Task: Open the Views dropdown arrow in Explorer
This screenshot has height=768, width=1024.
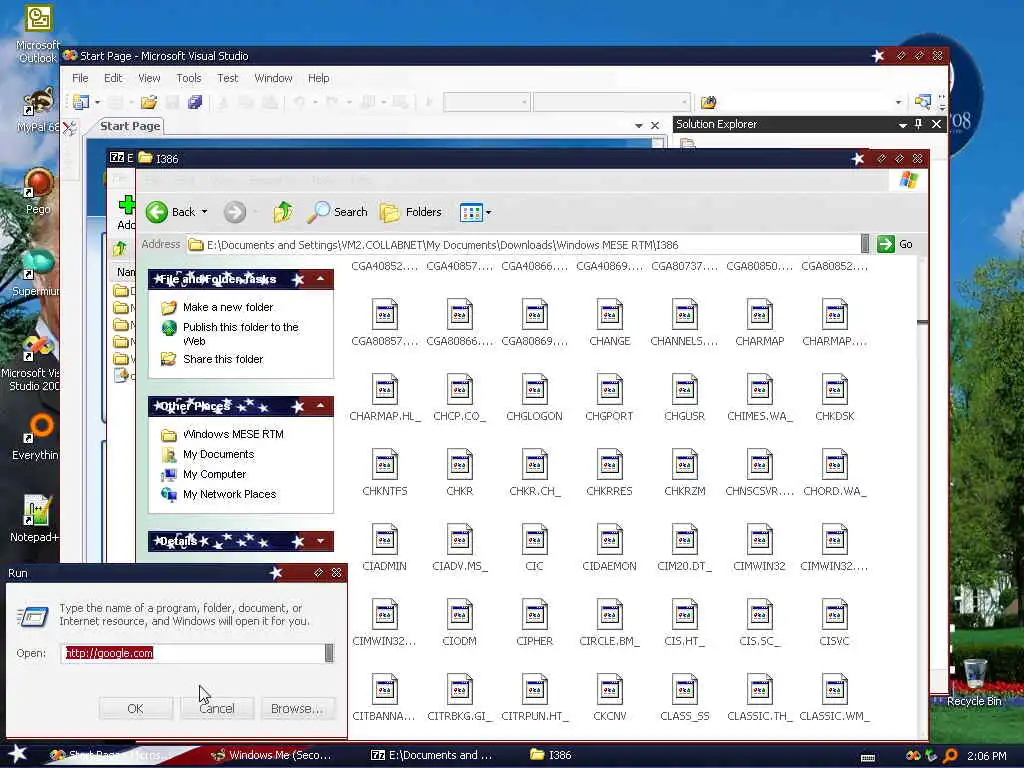Action: [x=488, y=212]
